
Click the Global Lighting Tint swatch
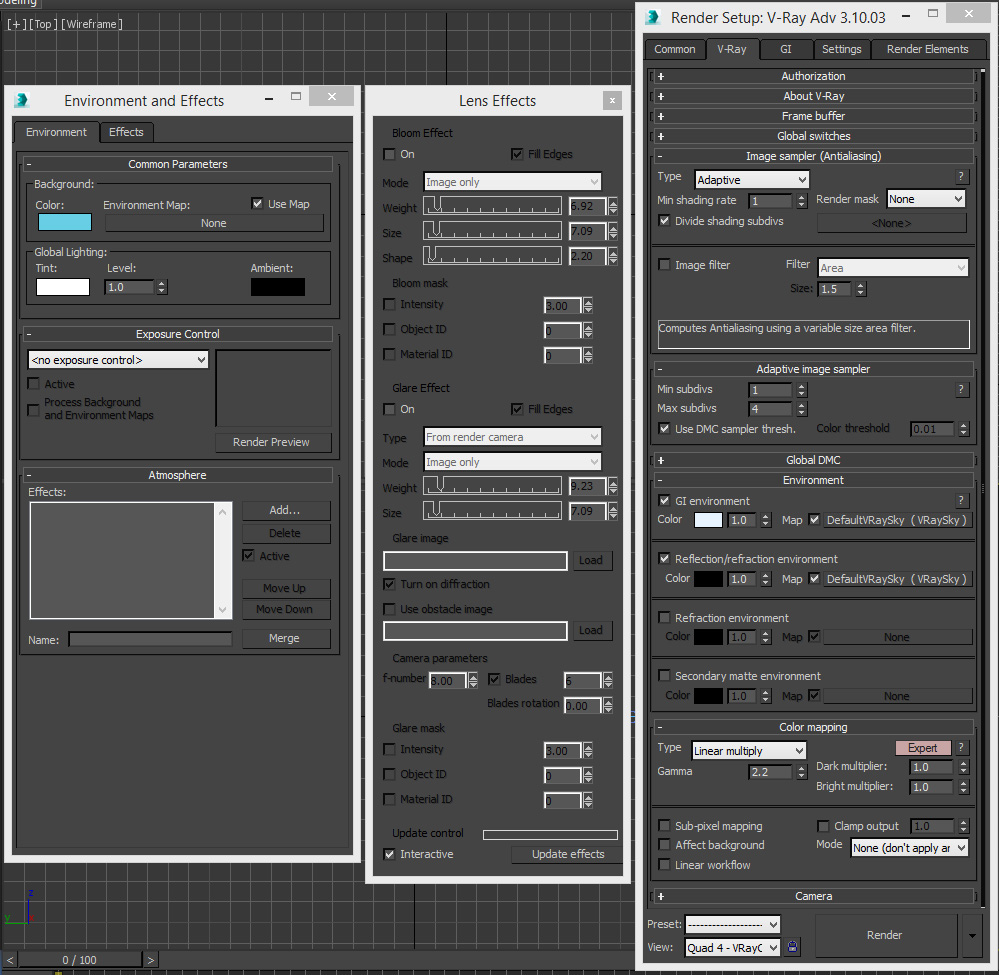pos(63,287)
